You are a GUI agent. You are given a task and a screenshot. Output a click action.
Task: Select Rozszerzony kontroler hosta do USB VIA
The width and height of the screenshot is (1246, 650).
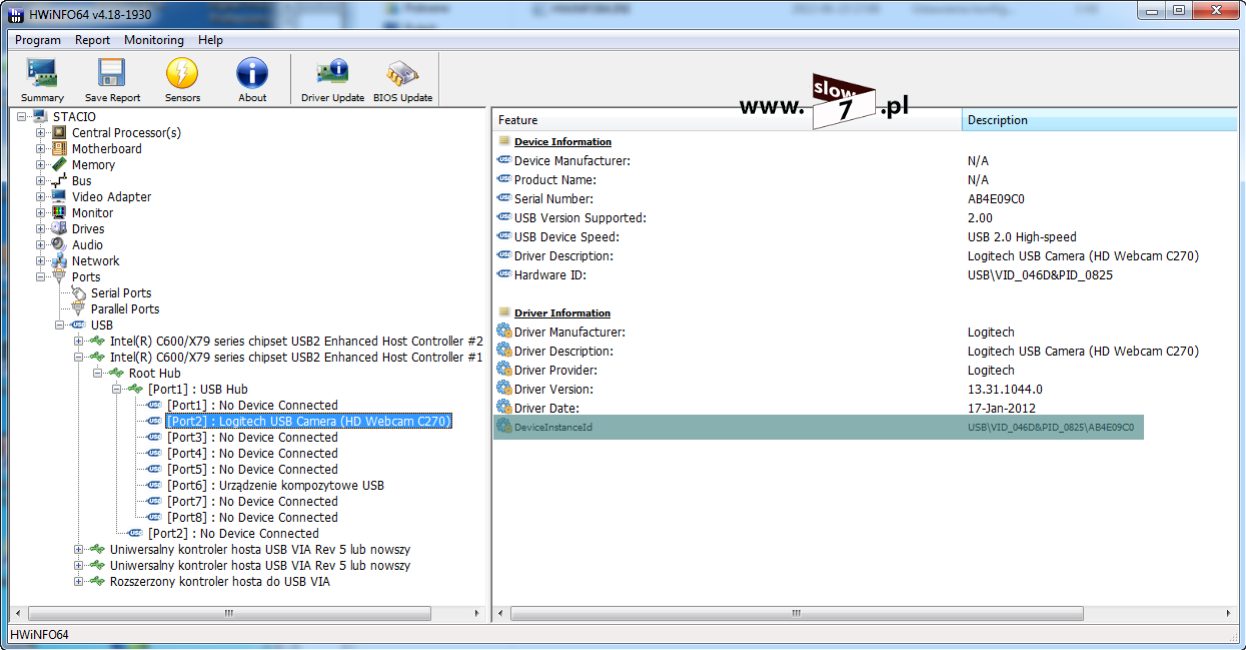(x=219, y=581)
